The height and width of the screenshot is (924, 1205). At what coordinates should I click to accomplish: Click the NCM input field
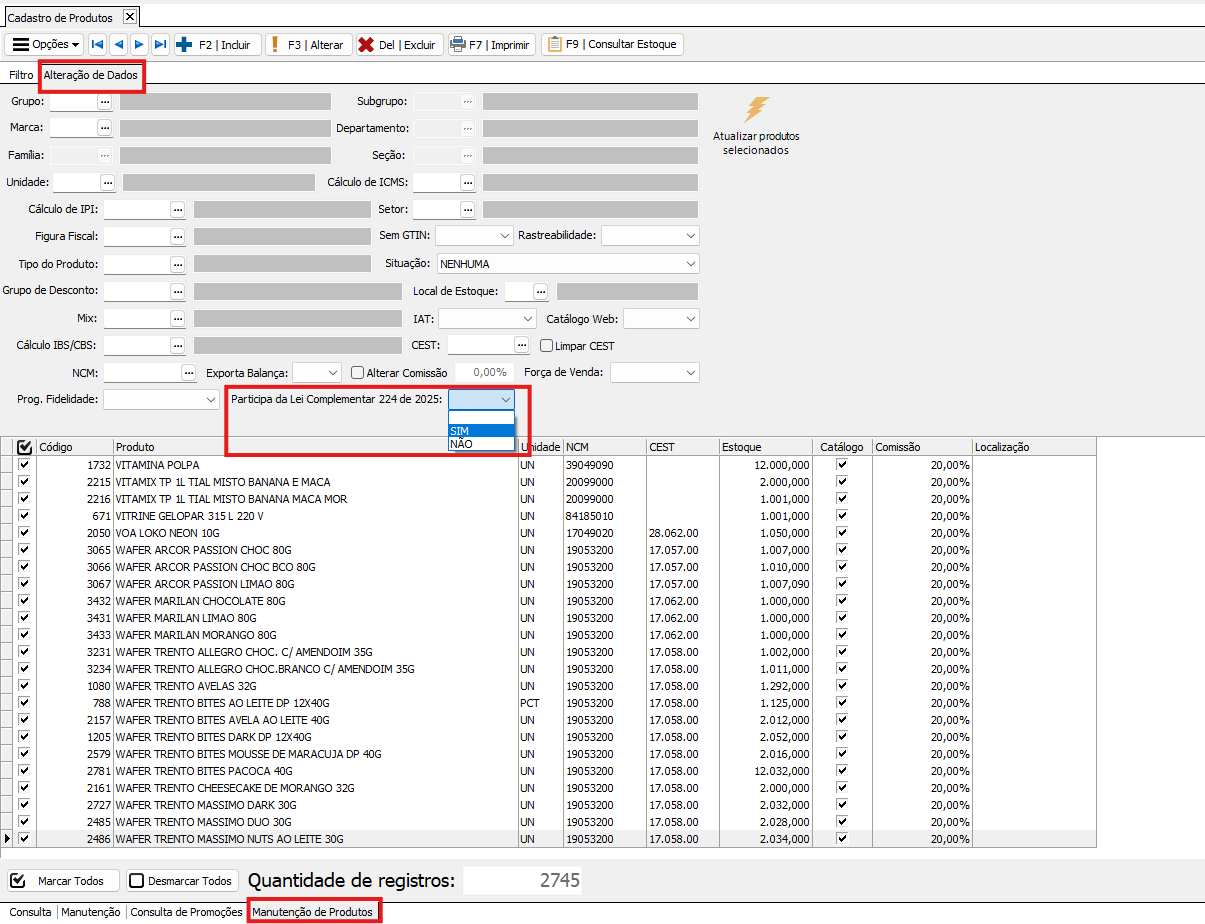click(141, 373)
